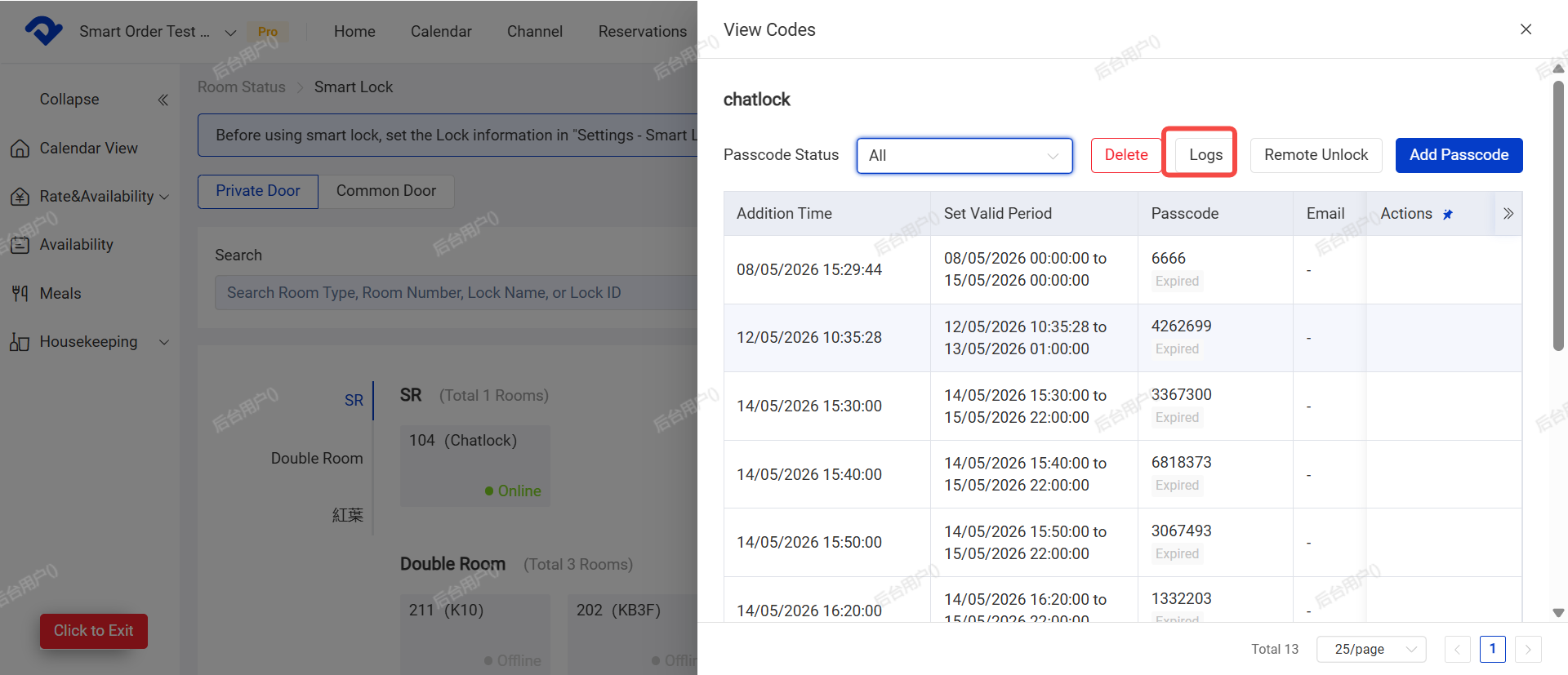This screenshot has height=675, width=1568.
Task: Click Remote Unlock button
Action: coord(1316,155)
